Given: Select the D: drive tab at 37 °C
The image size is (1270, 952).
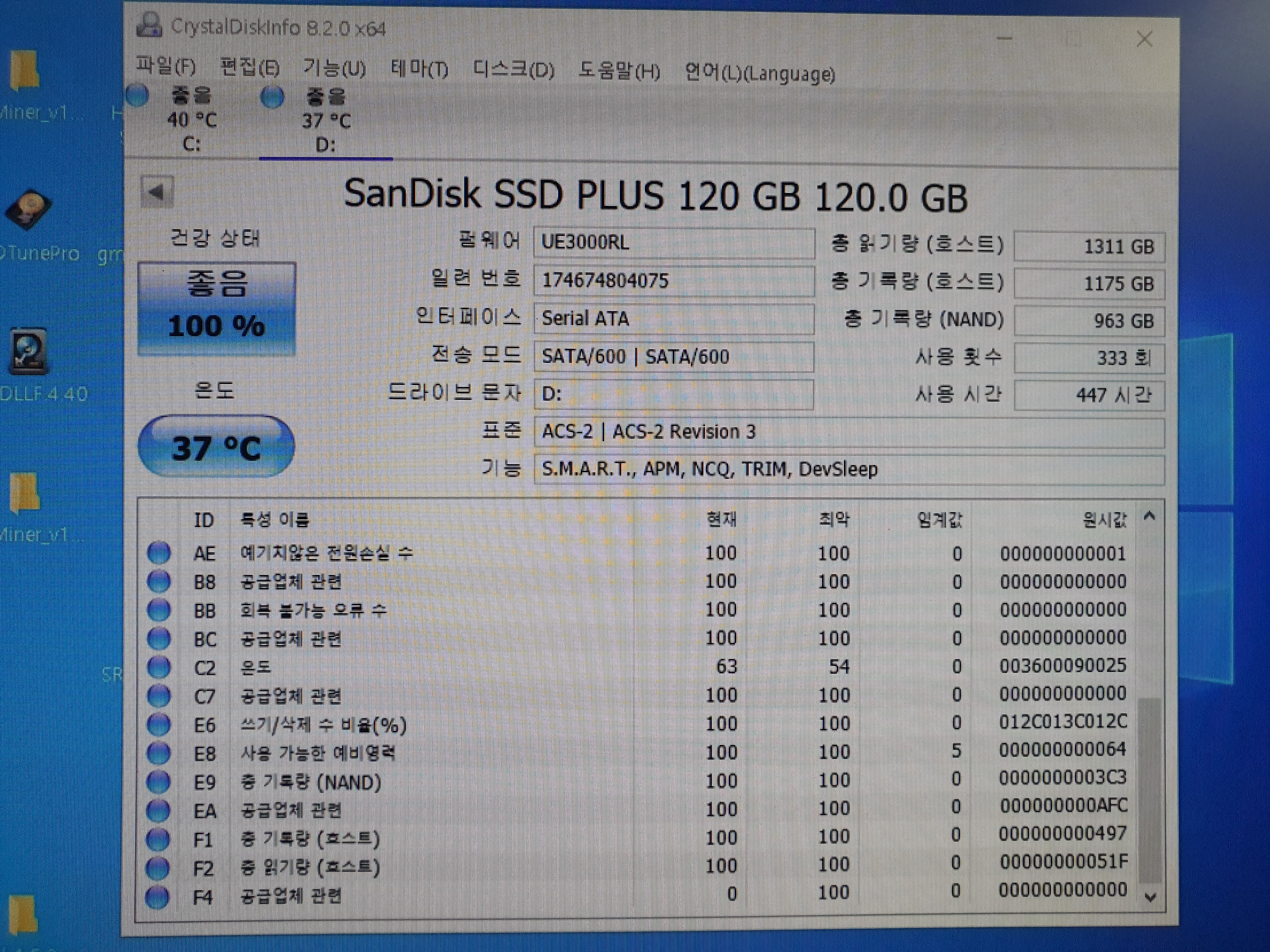Looking at the screenshot, I should click(325, 121).
